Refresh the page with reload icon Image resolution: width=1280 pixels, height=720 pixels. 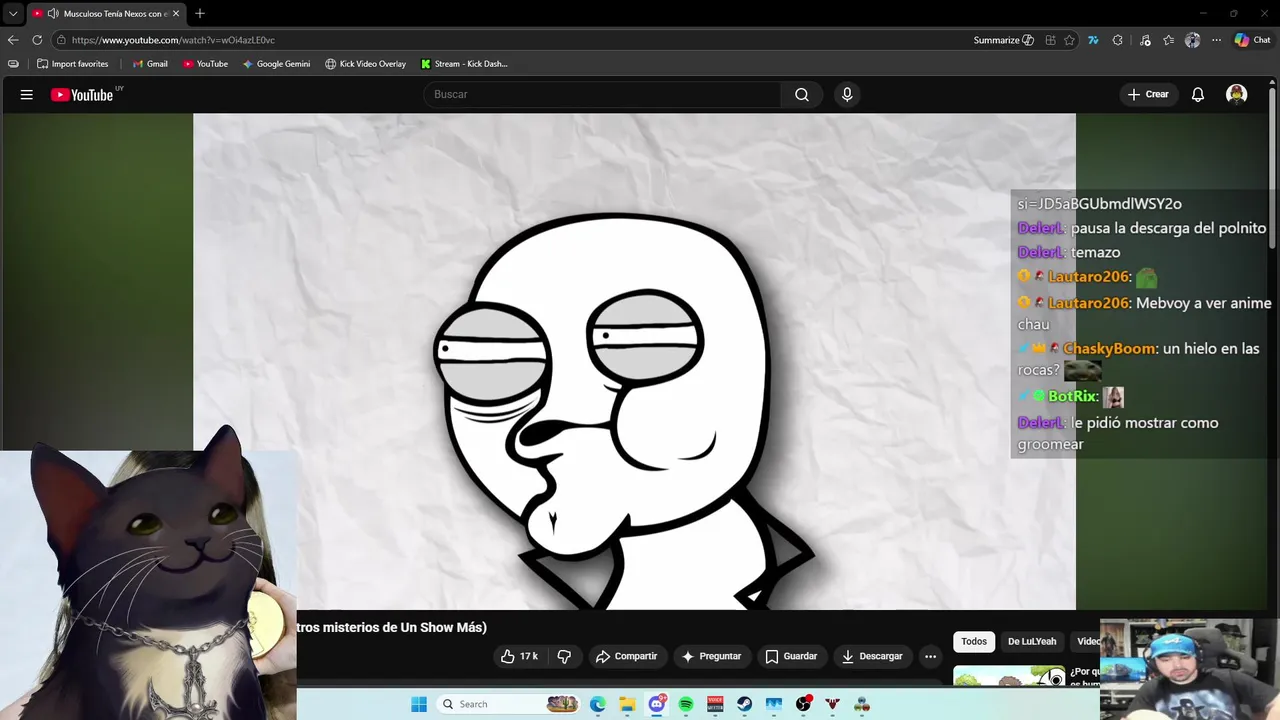click(x=37, y=40)
